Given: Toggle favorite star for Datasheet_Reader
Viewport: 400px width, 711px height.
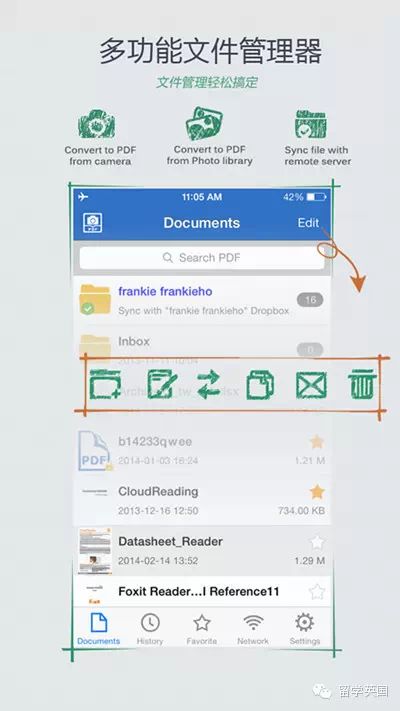Looking at the screenshot, I should tap(317, 542).
